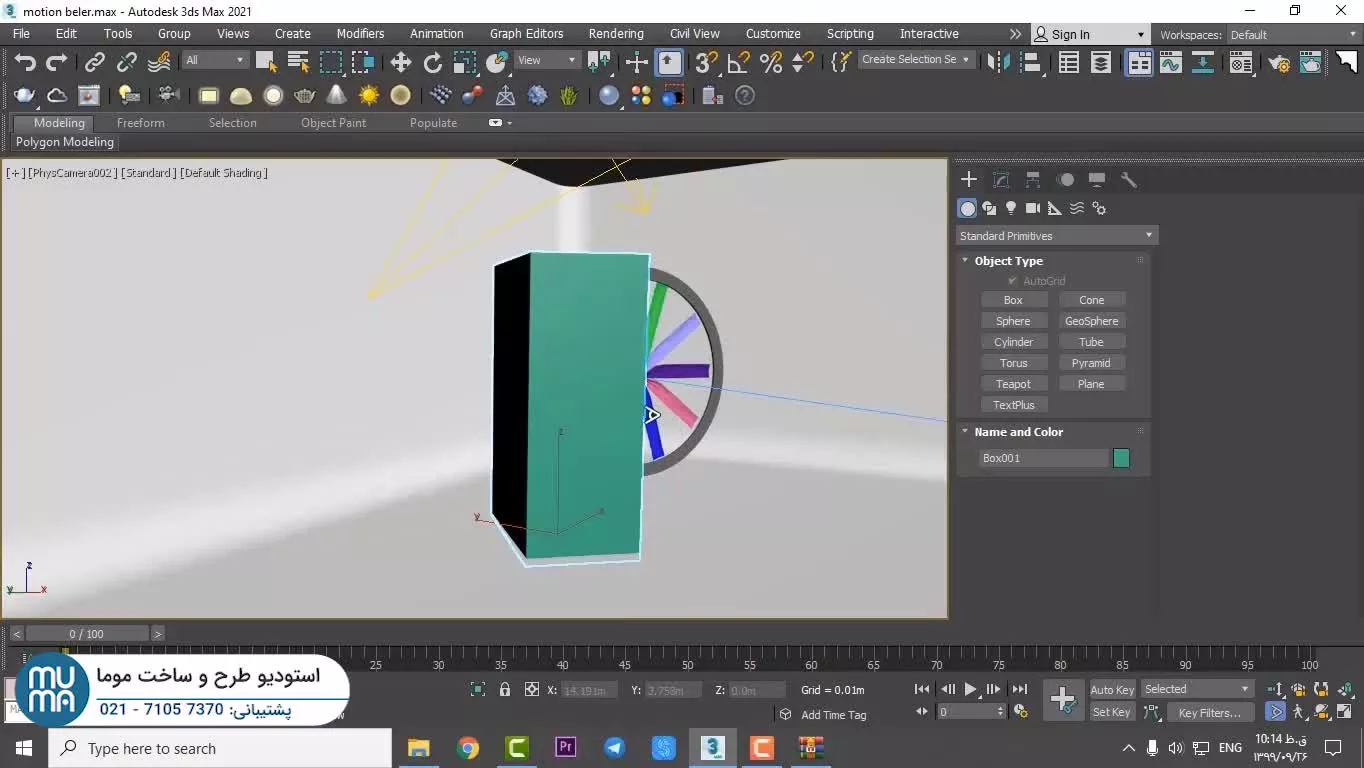Create a Torus primitive
This screenshot has height=768, width=1364.
(x=1013, y=363)
